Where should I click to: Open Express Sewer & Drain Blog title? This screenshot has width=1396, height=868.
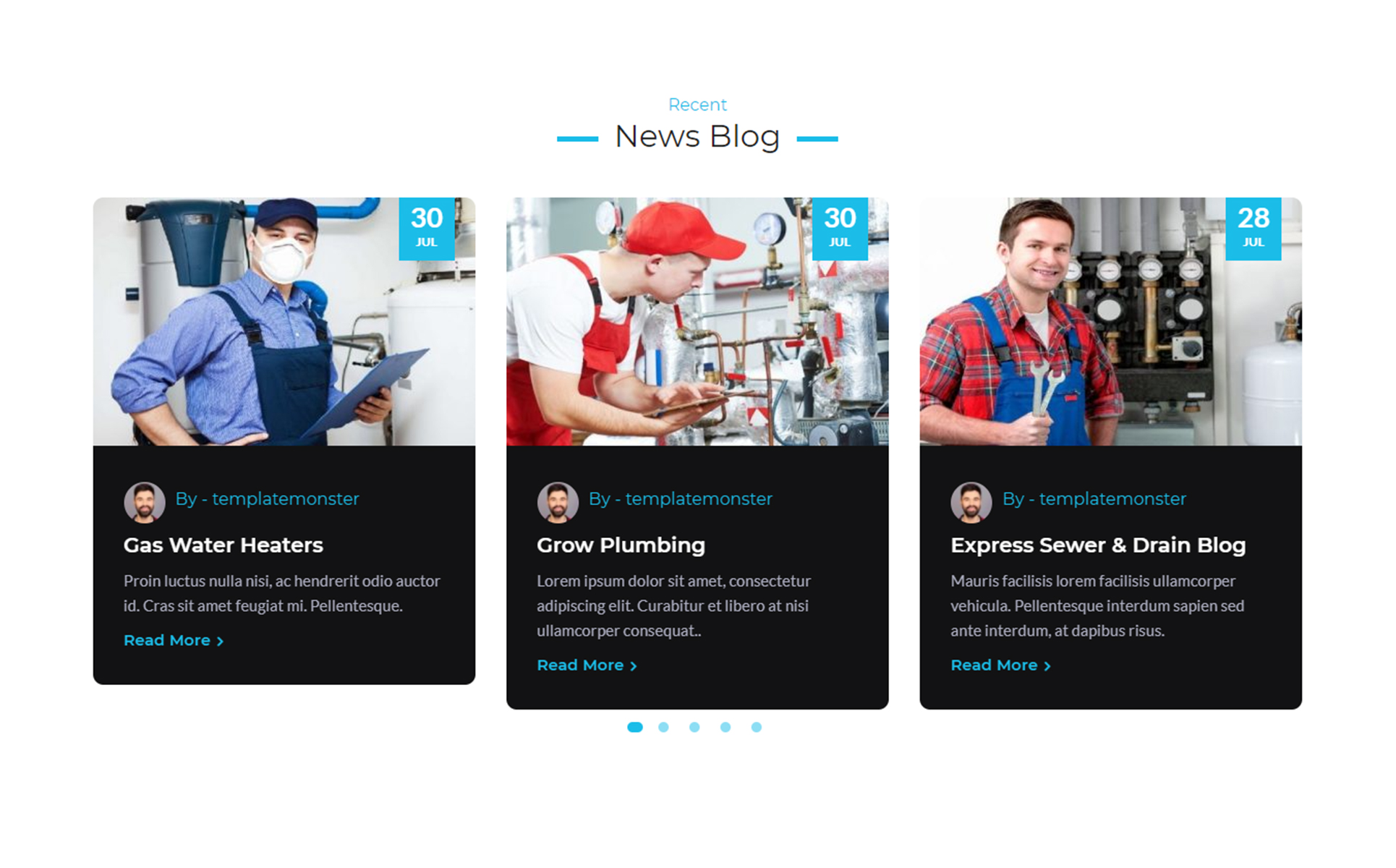click(1097, 545)
